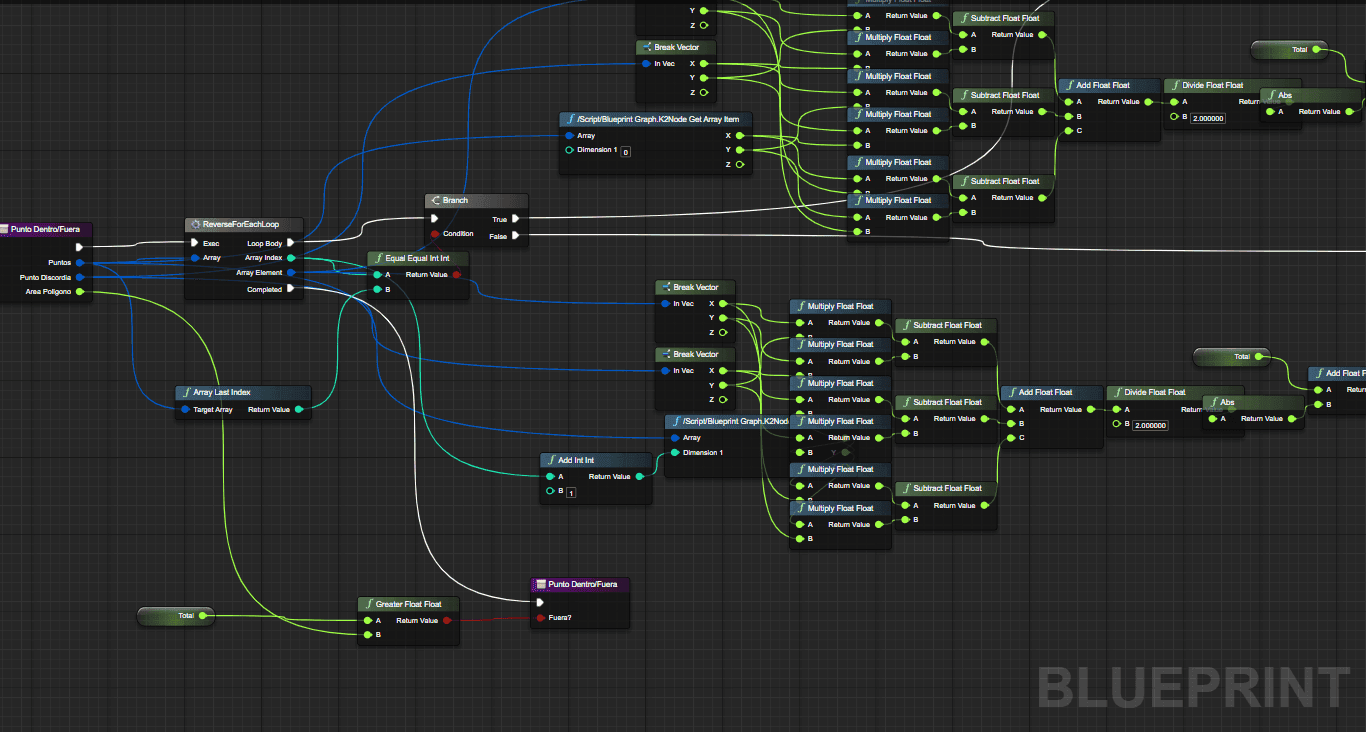
Task: Select the Equal Equal Int Int node icon
Action: tap(378, 258)
